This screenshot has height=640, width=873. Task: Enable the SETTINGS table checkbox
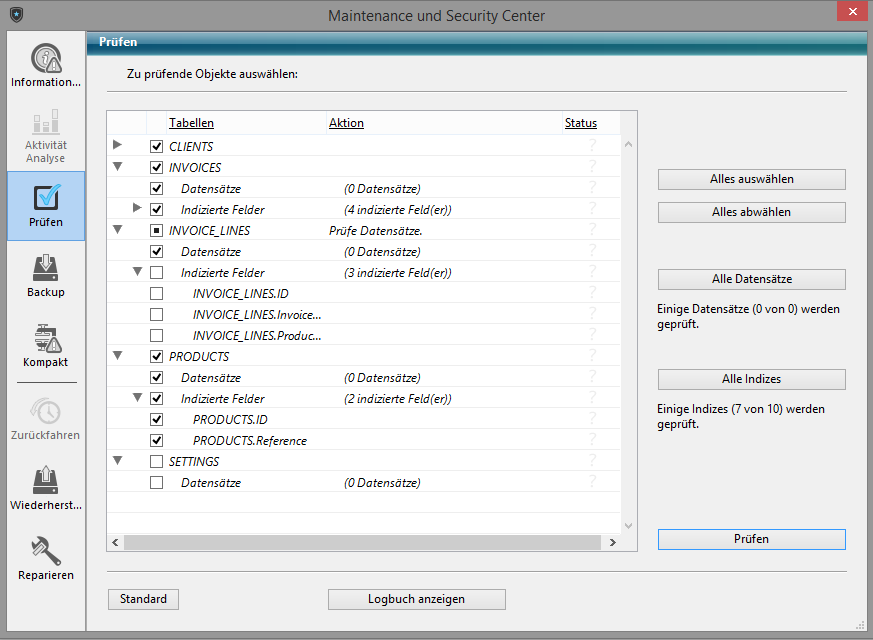[156, 462]
